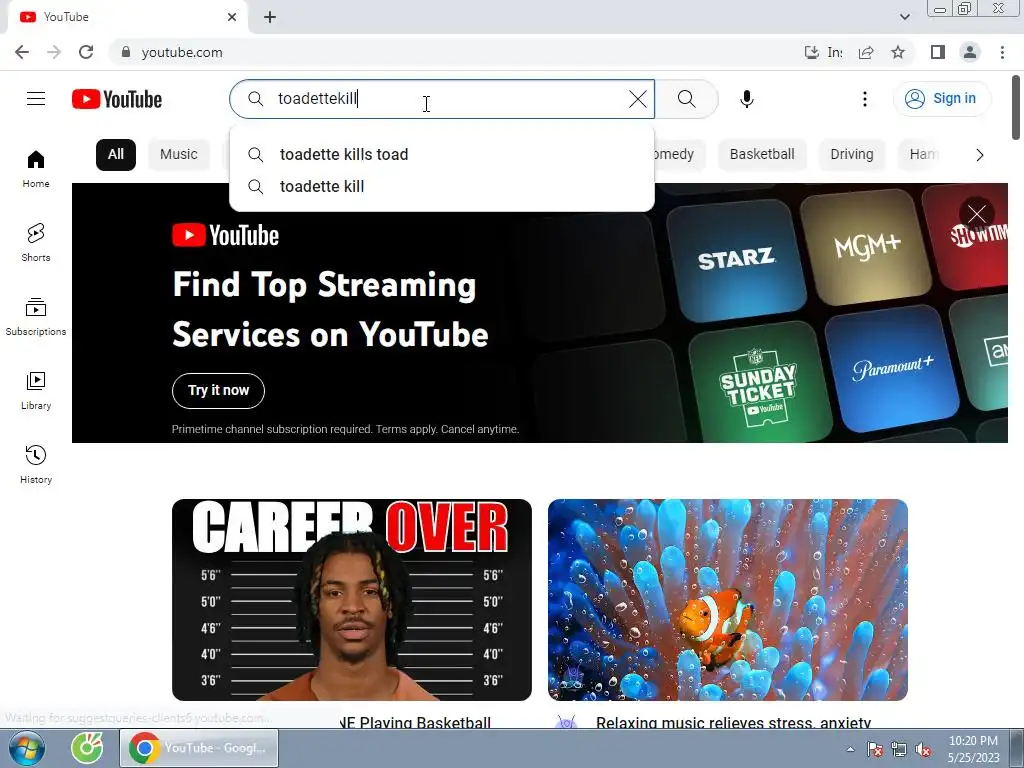Click the MGM+ tile in banner

coord(867,247)
